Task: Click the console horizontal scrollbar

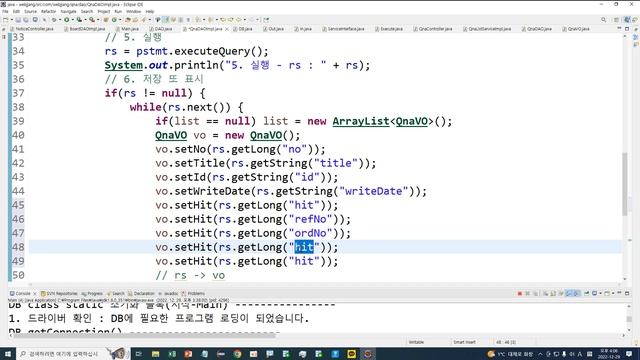Action: (144, 336)
